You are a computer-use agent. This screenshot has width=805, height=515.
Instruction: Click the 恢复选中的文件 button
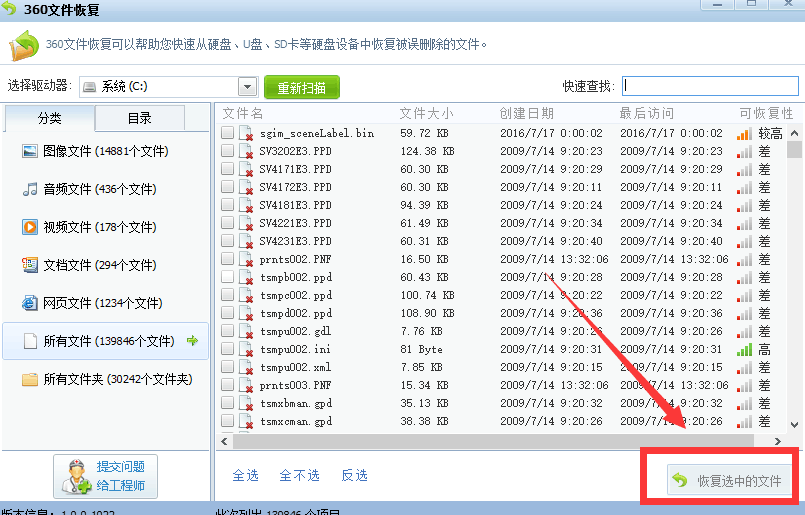click(x=729, y=481)
